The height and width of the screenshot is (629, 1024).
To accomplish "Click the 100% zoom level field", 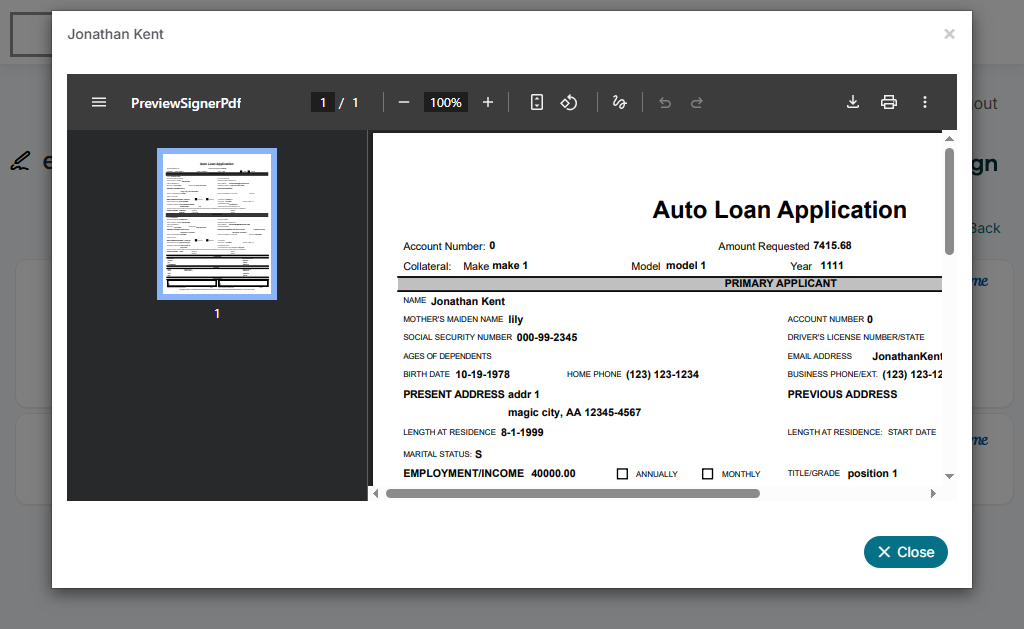I will click(446, 102).
